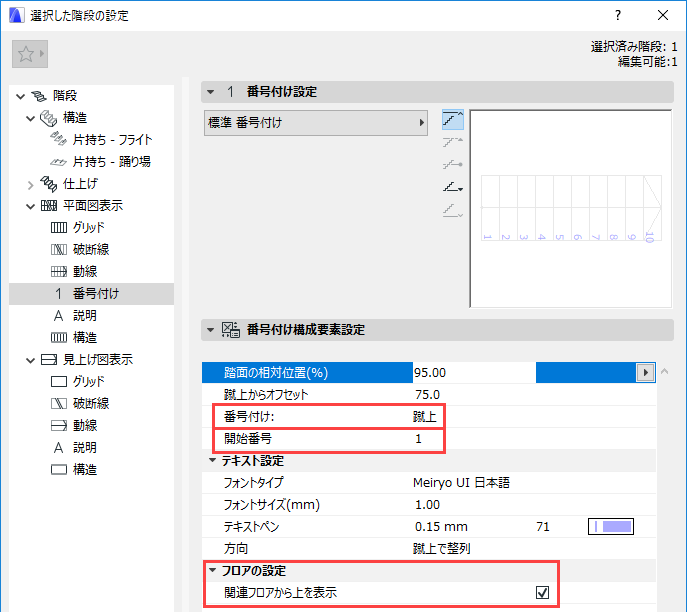Collapse the フロアの設定 group
687x612 pixels.
(212, 570)
